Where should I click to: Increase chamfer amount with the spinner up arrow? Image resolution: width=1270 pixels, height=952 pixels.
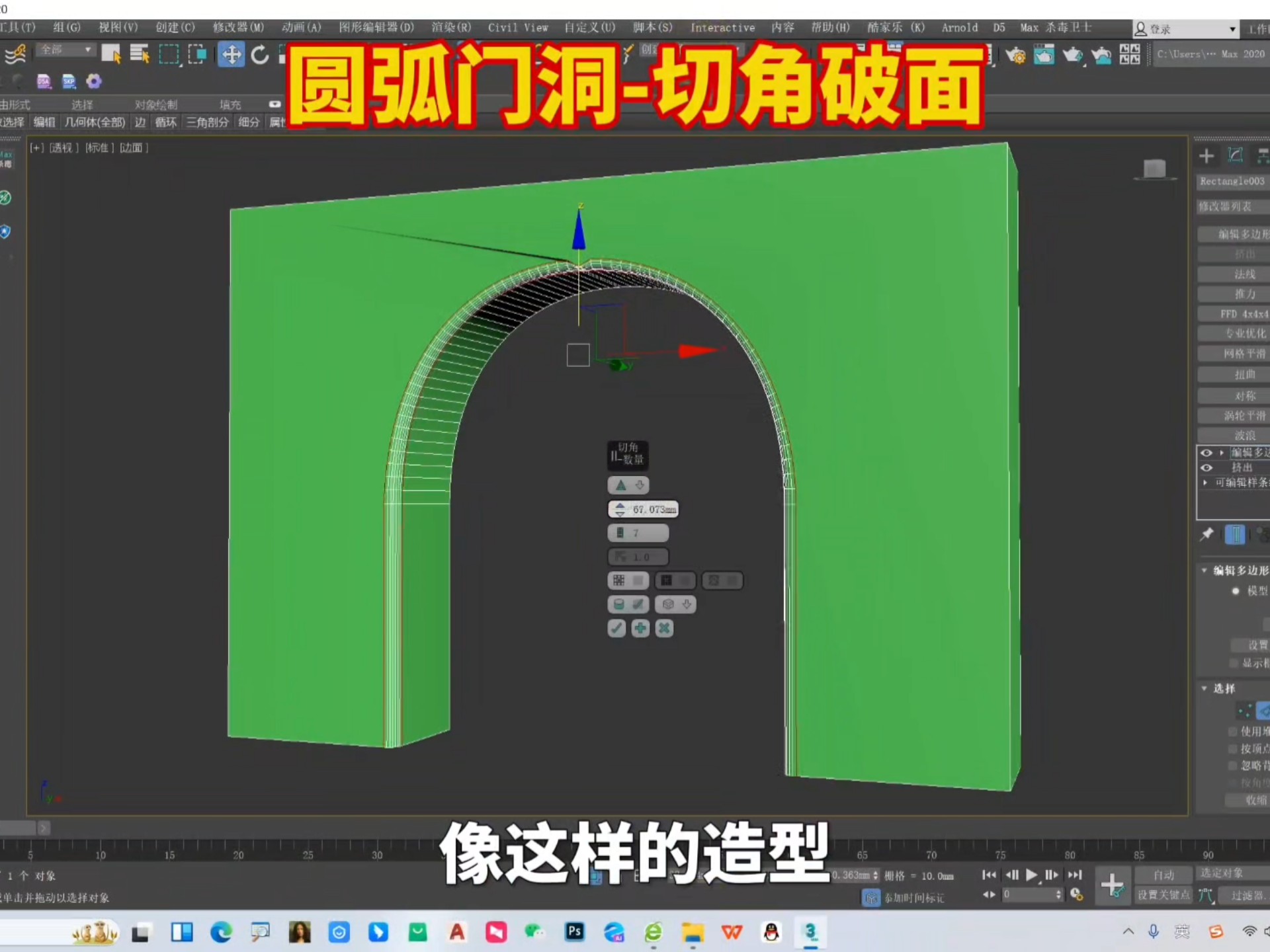pyautogui.click(x=620, y=506)
